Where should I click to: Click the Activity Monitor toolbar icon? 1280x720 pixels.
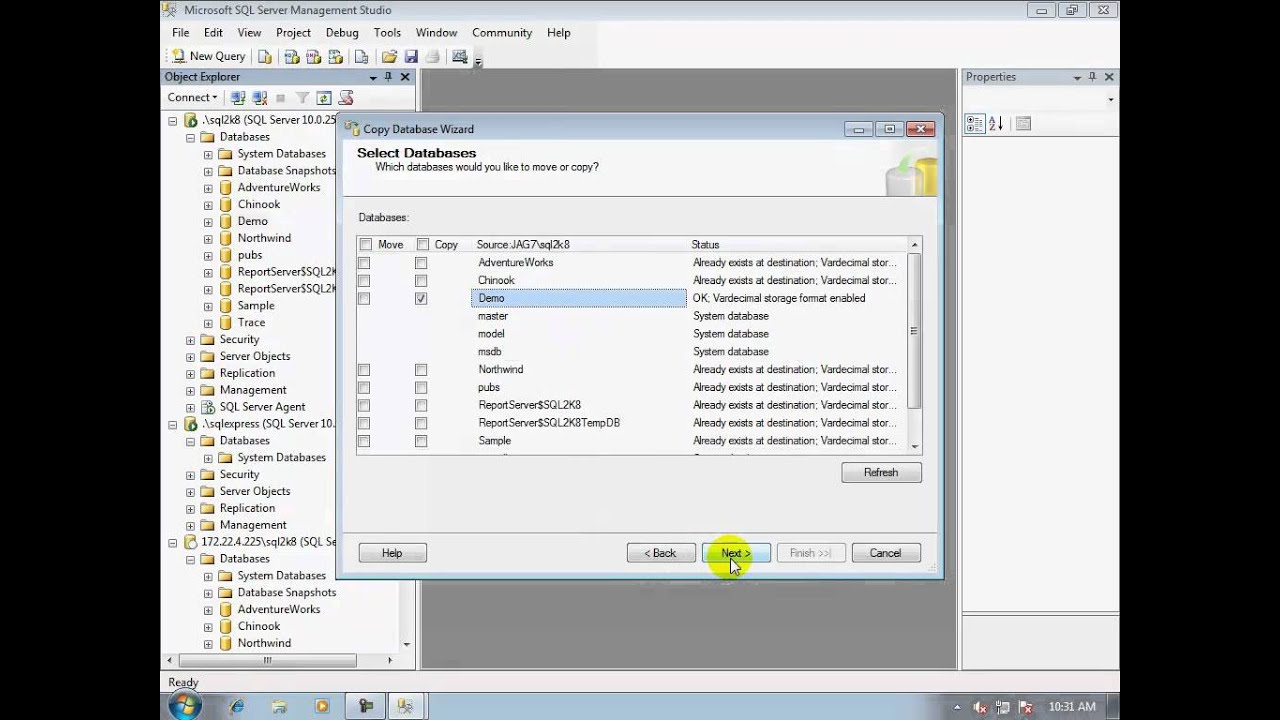tap(460, 57)
